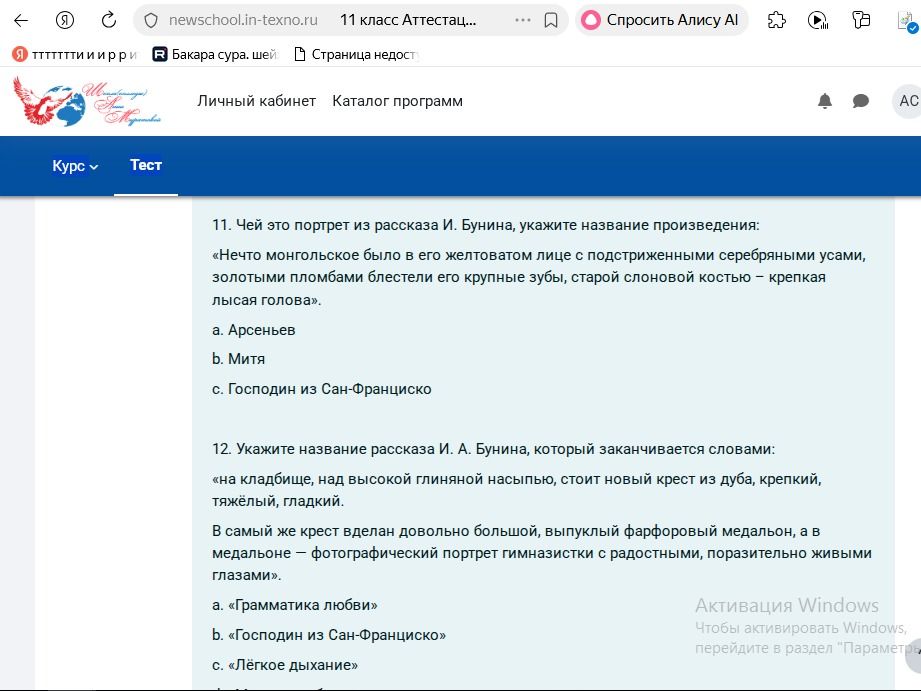The image size is (921, 691).
Task: Expand the Курс dropdown menu
Action: click(75, 166)
